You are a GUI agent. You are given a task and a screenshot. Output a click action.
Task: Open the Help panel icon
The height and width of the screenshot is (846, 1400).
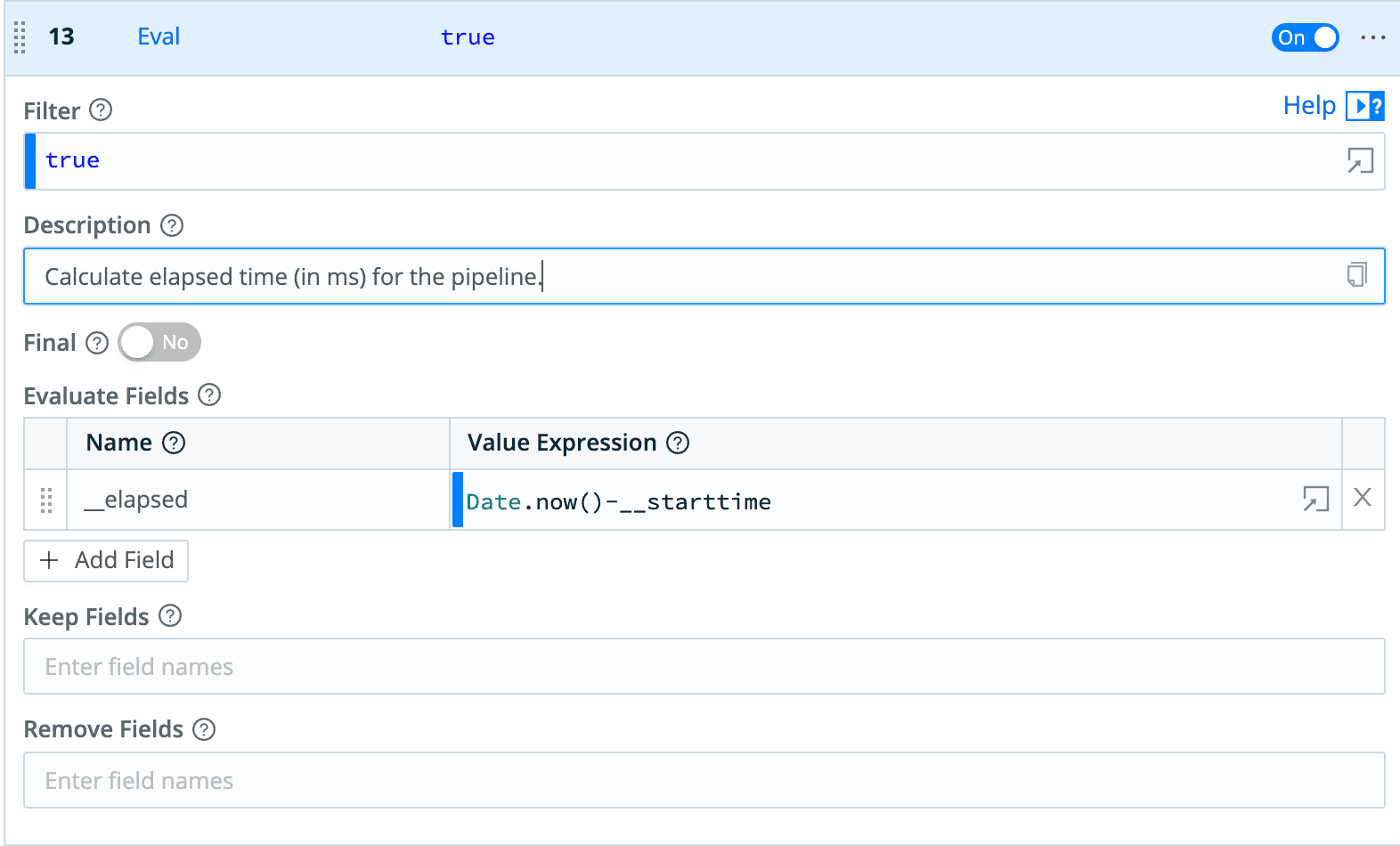pos(1364,106)
